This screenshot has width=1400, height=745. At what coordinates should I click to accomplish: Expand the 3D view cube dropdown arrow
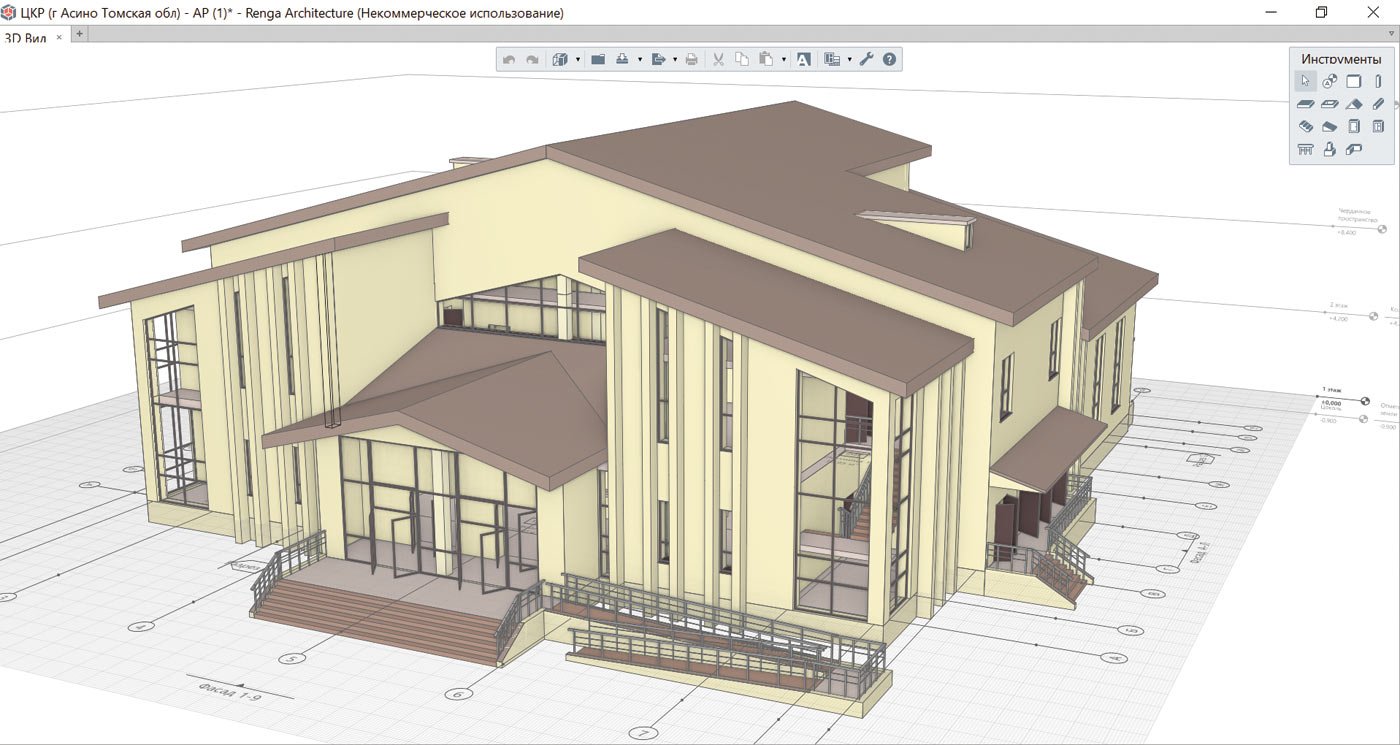coord(578,60)
